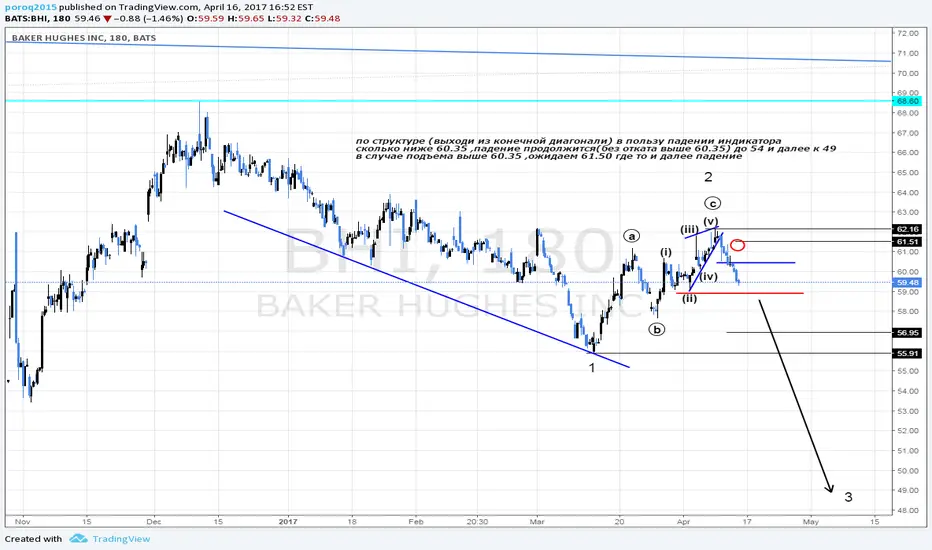932x550 pixels.
Task: Click the H:59.65 high value in header
Action: coord(245,18)
